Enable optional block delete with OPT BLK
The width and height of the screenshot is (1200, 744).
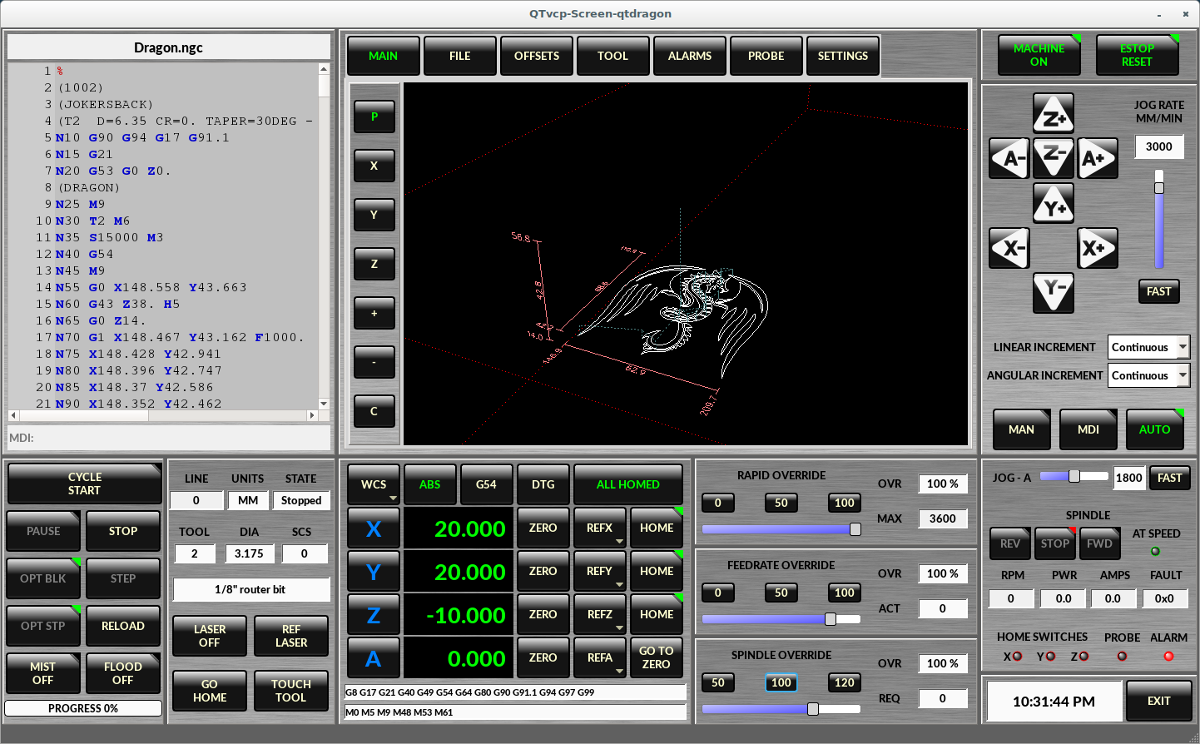[x=43, y=578]
